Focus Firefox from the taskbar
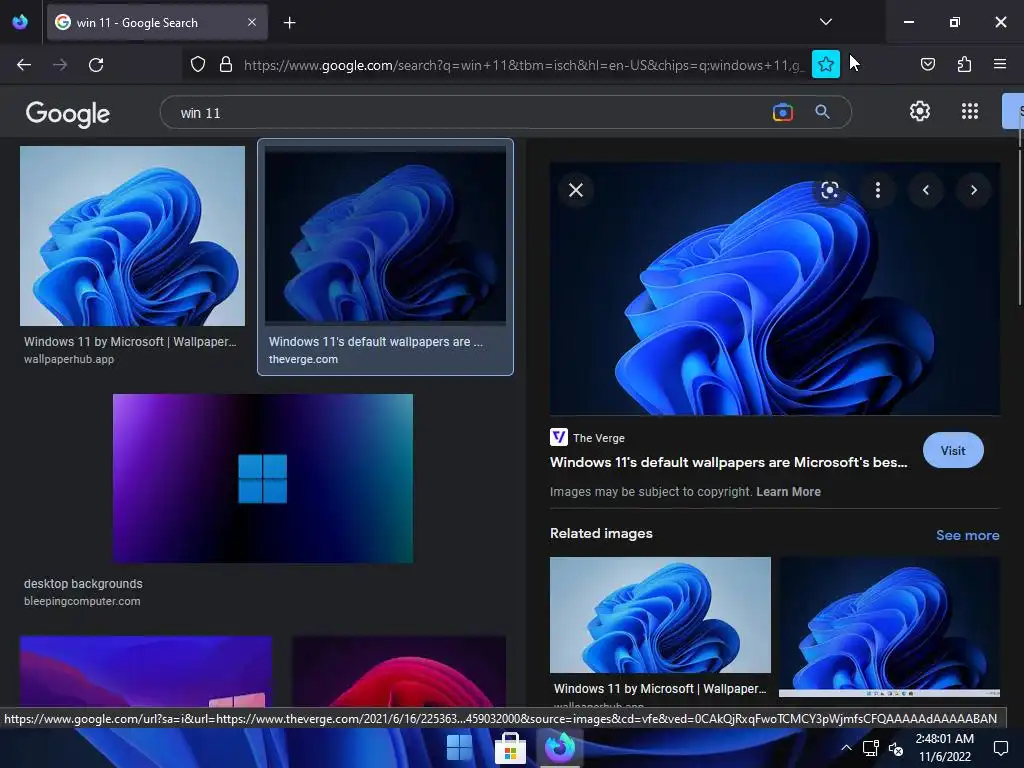This screenshot has width=1024, height=768. click(560, 748)
